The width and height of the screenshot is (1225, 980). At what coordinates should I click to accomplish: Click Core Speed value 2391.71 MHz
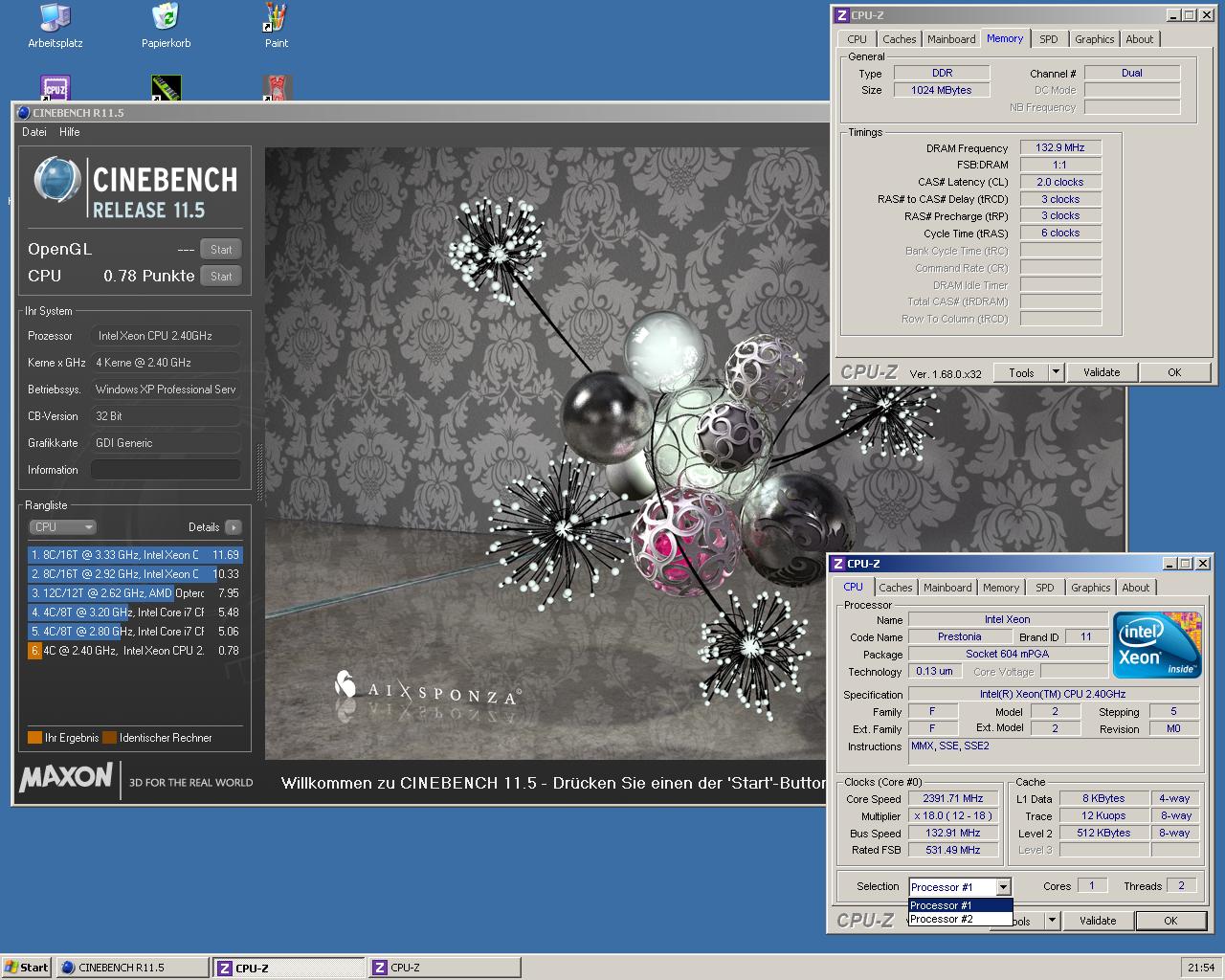click(952, 798)
